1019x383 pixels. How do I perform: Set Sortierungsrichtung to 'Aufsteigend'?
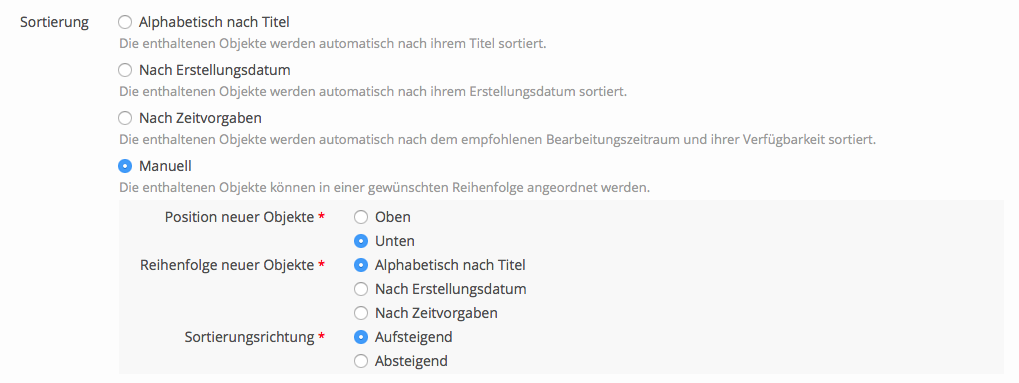click(x=361, y=337)
